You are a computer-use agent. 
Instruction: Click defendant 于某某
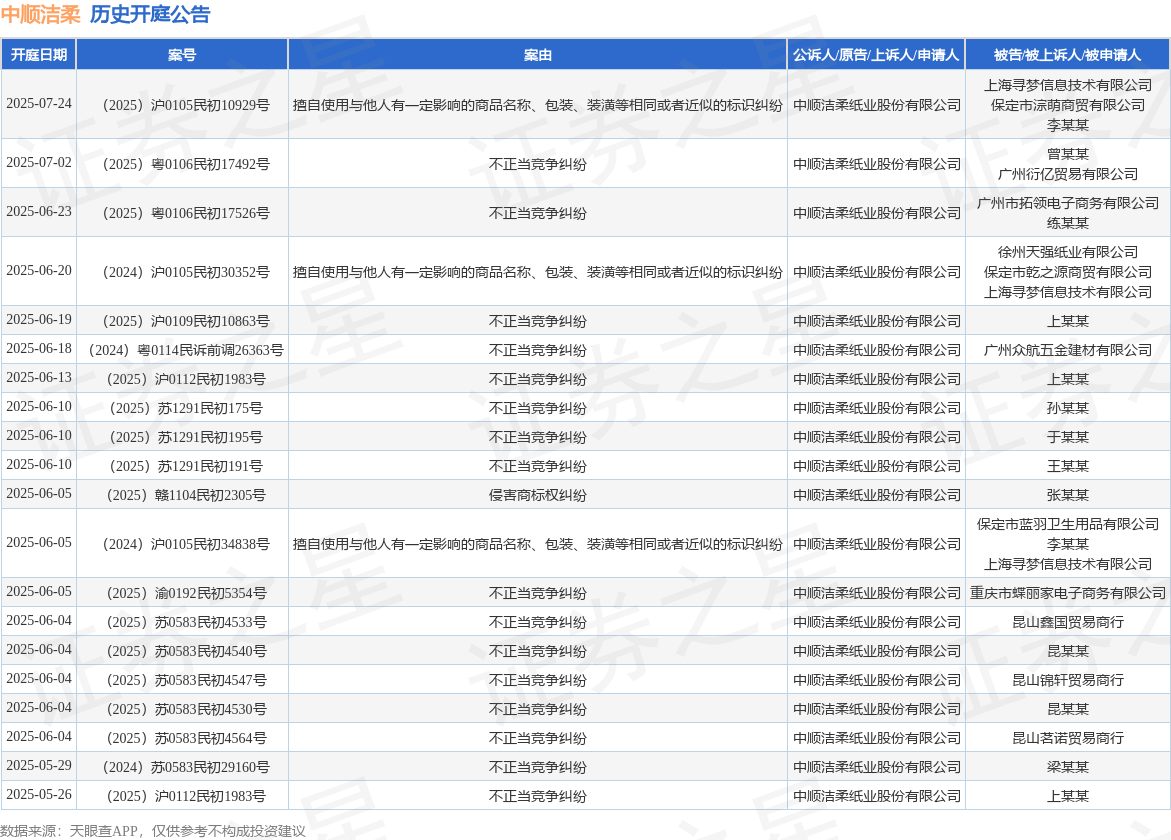[x=1067, y=438]
